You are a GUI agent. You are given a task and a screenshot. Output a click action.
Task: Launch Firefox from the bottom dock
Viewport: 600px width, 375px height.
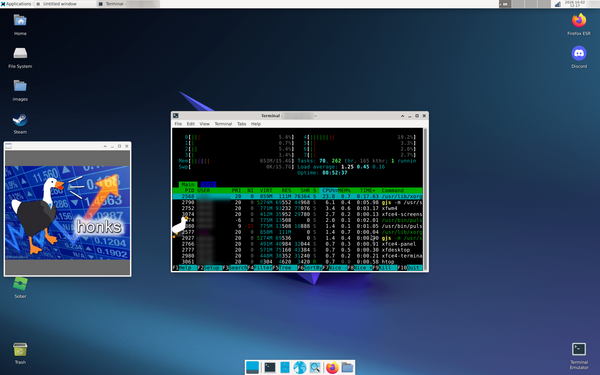click(x=332, y=367)
